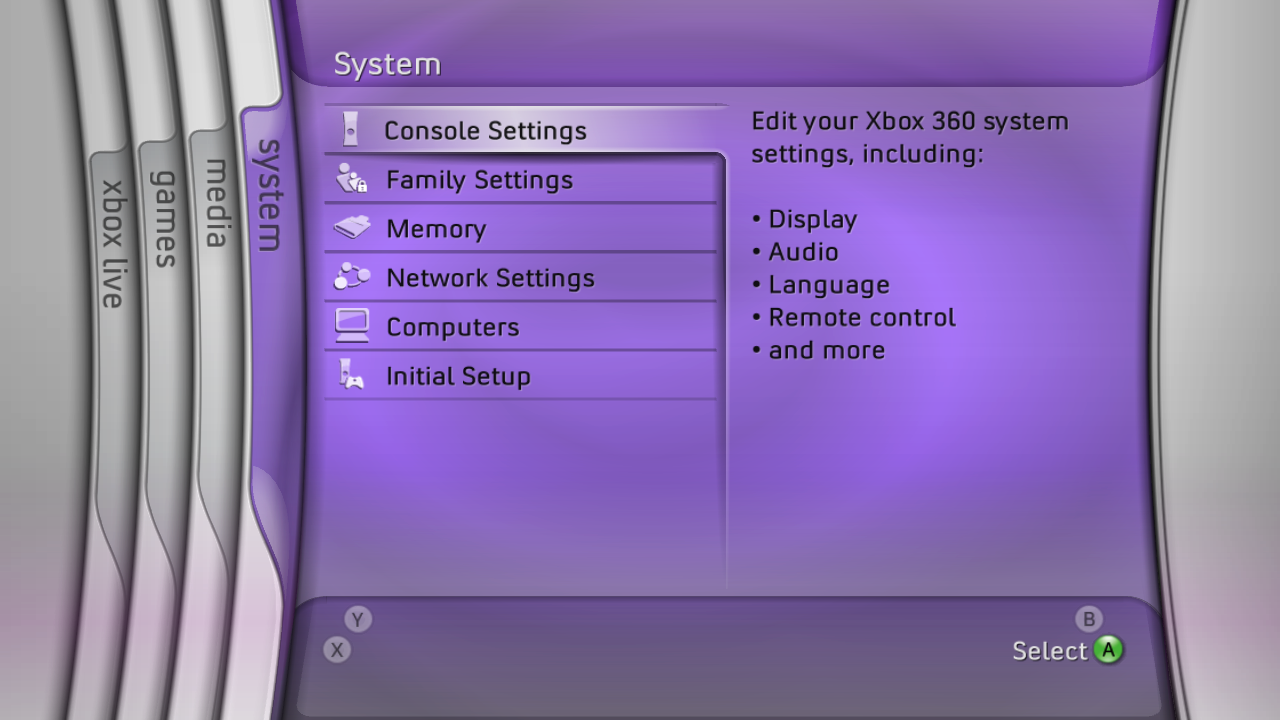
Task: Click the System heading text
Action: pyautogui.click(x=387, y=64)
